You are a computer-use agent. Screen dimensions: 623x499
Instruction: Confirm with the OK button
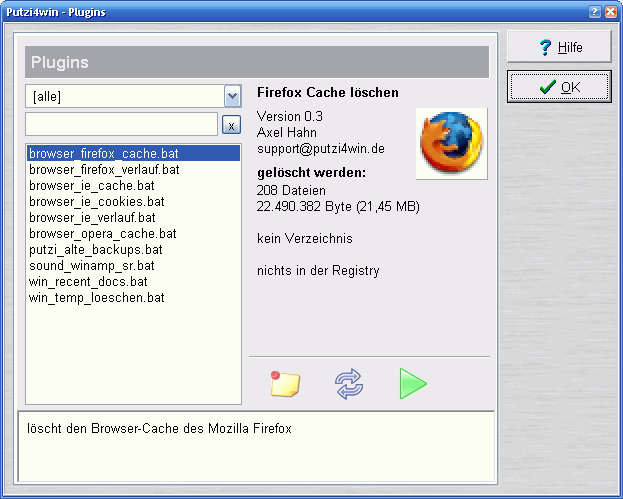click(559, 87)
